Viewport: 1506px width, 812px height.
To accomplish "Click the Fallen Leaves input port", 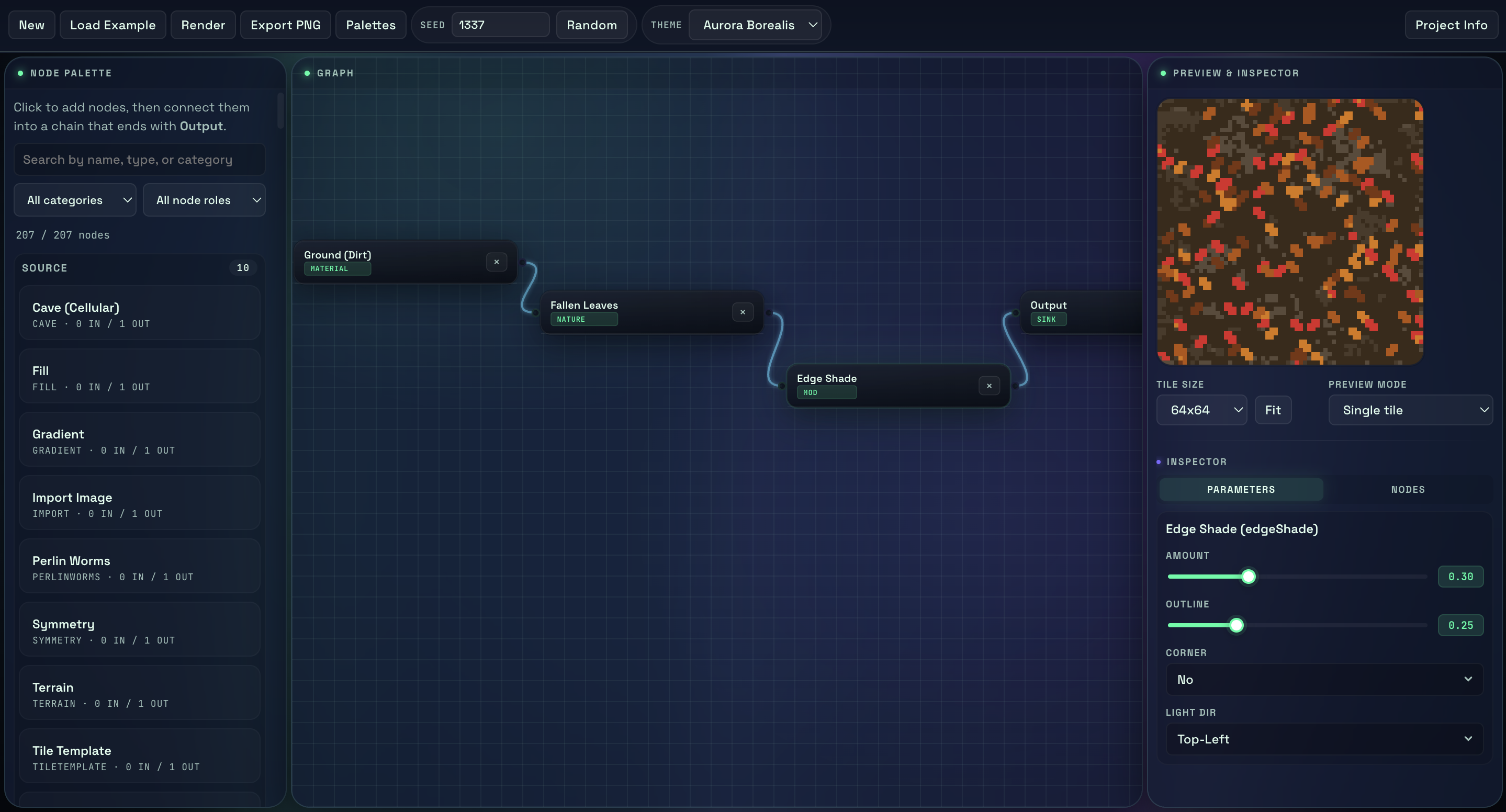I will [535, 313].
